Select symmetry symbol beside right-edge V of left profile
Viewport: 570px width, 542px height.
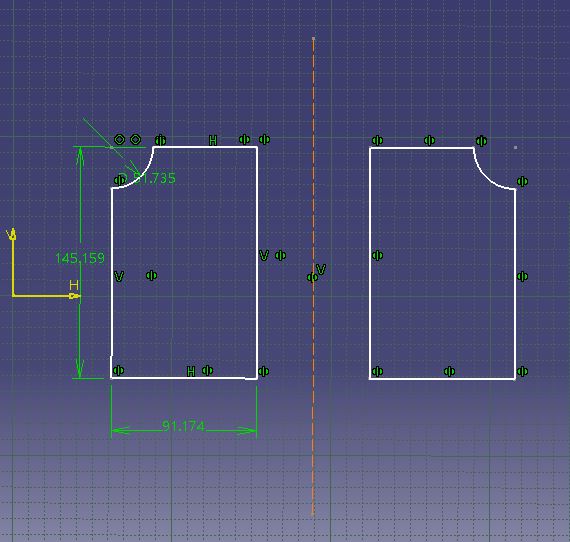coord(280,256)
